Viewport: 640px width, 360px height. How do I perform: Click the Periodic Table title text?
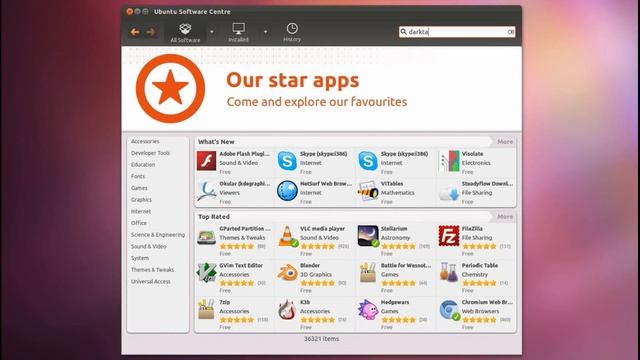point(480,265)
